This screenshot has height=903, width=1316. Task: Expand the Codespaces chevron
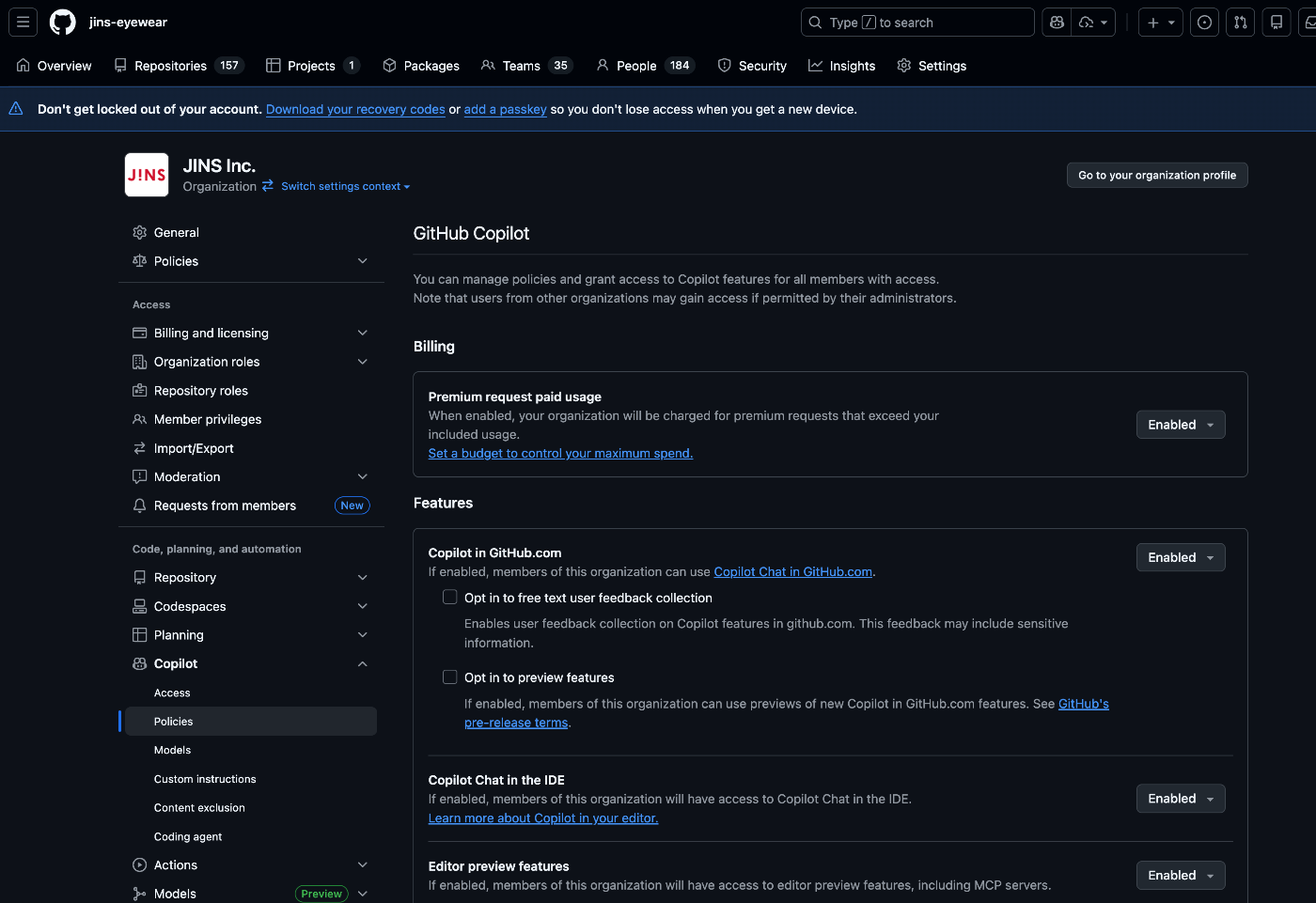tap(363, 606)
